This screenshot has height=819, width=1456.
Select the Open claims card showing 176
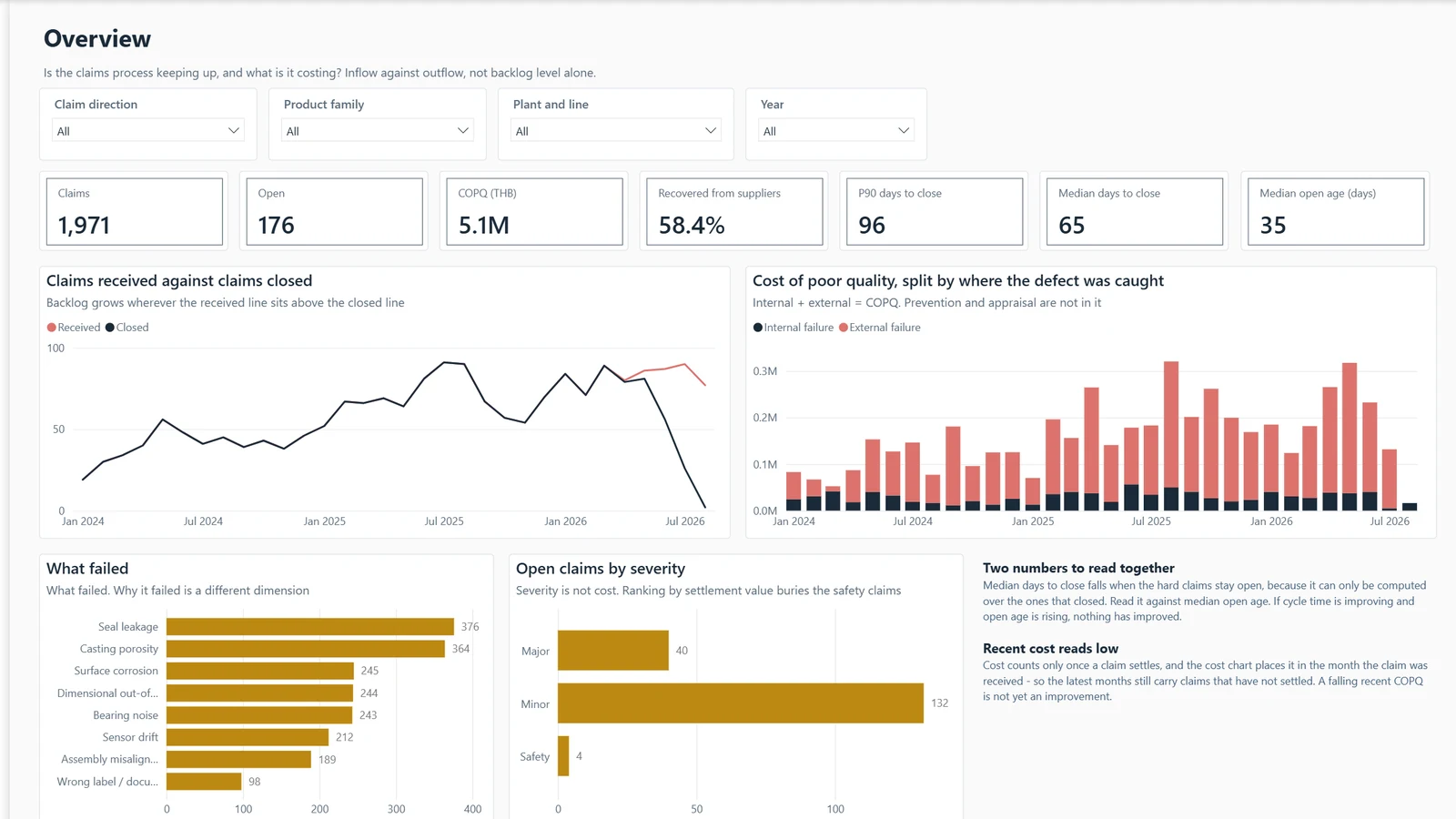(x=334, y=211)
